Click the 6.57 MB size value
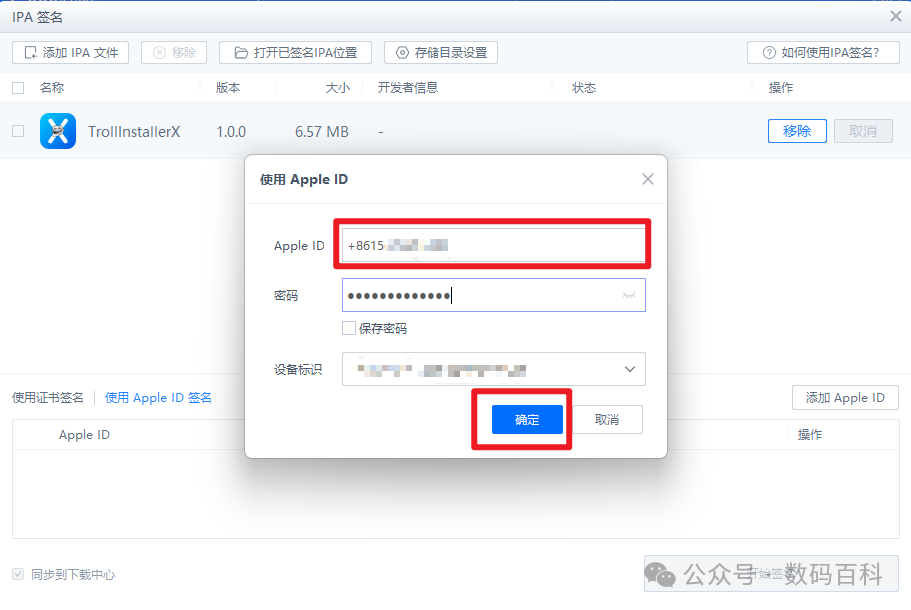Screen dimensions: 911x610 [322, 132]
